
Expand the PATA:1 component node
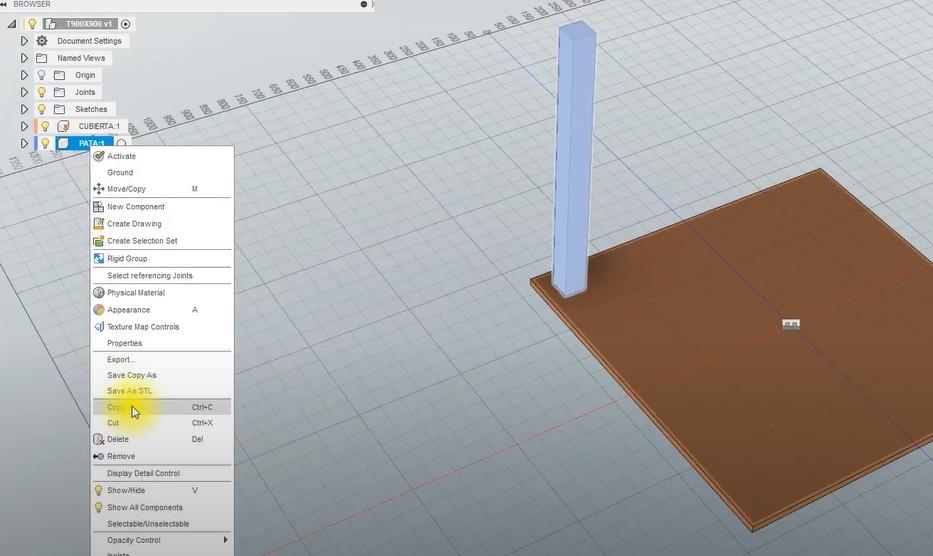tap(24, 143)
